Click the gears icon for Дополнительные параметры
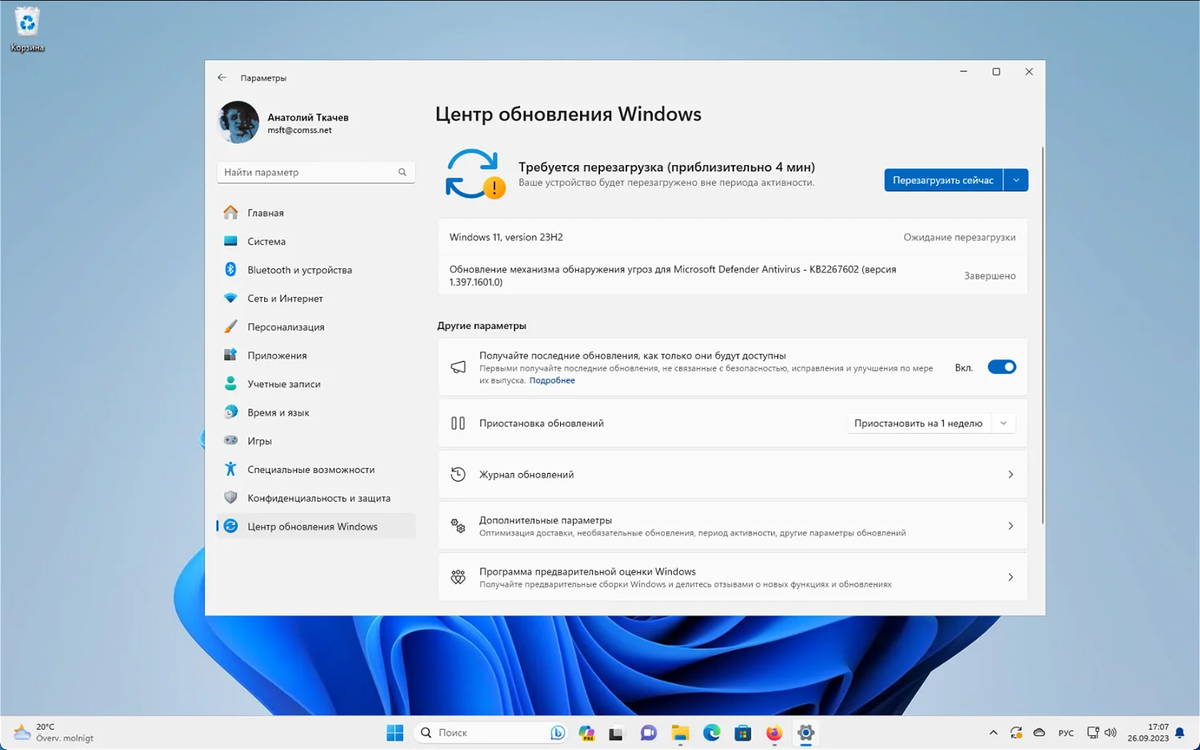 point(458,526)
